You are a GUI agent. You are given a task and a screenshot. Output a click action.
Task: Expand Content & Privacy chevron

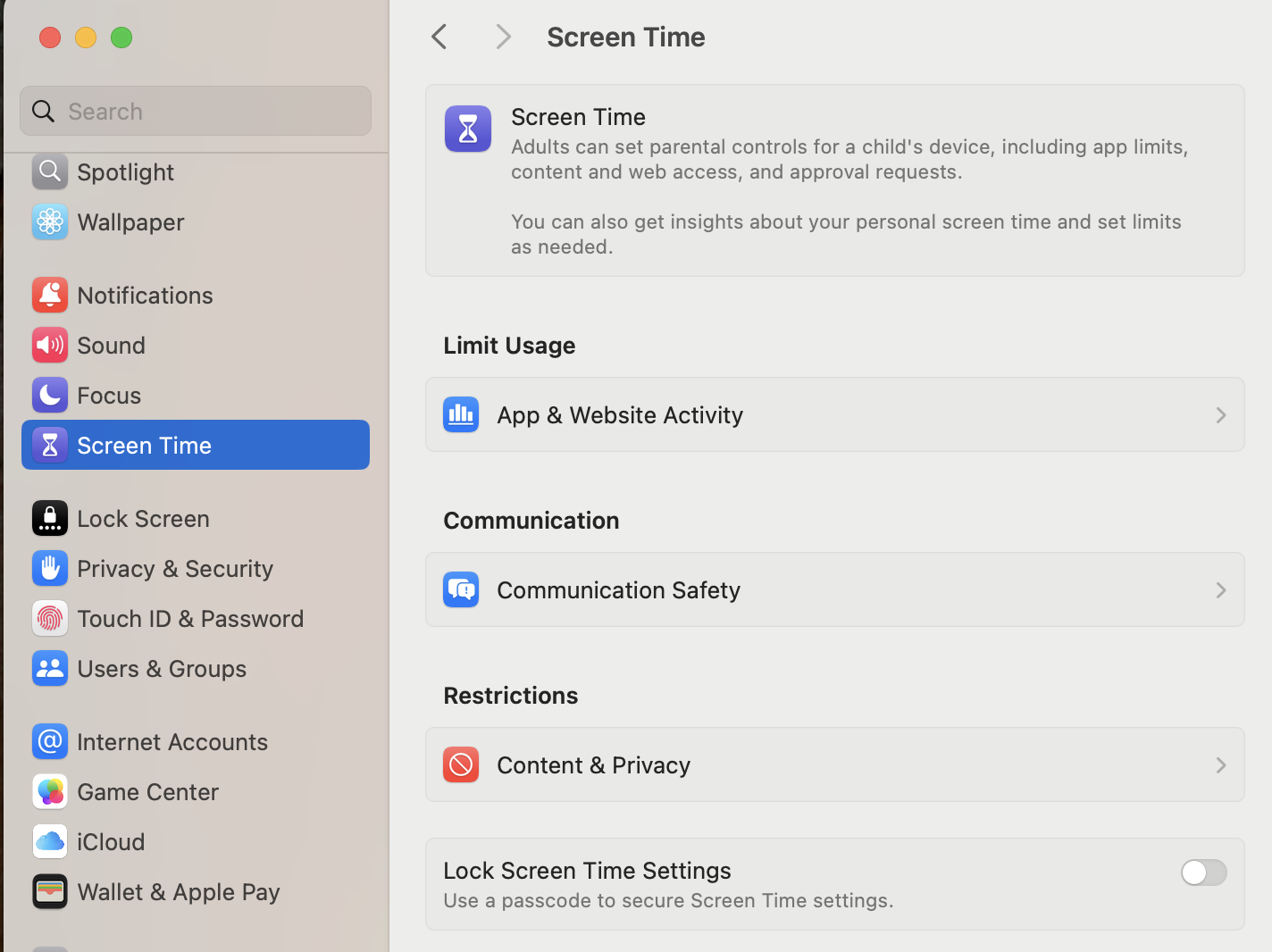(x=1221, y=765)
